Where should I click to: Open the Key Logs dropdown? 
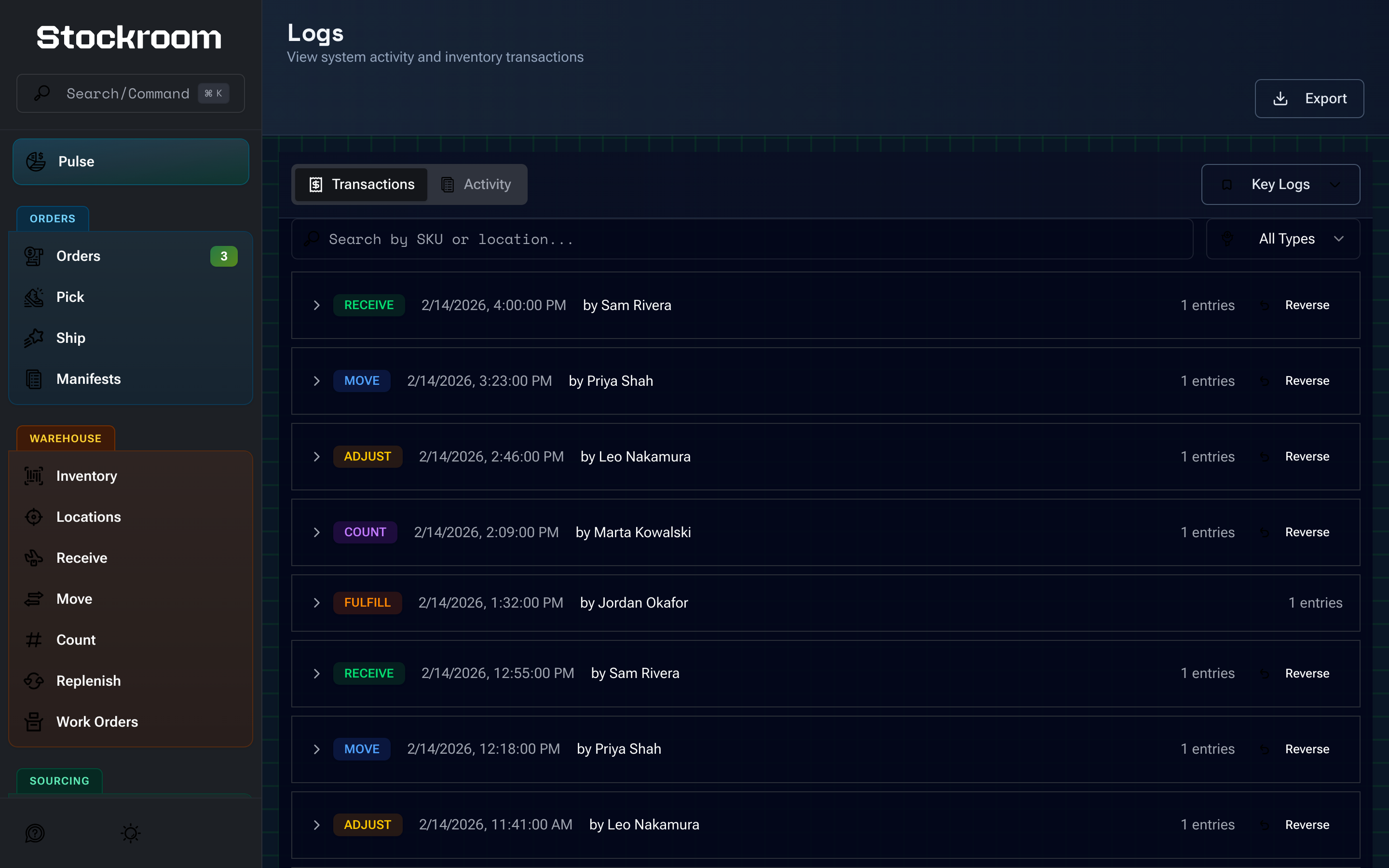[x=1280, y=185]
